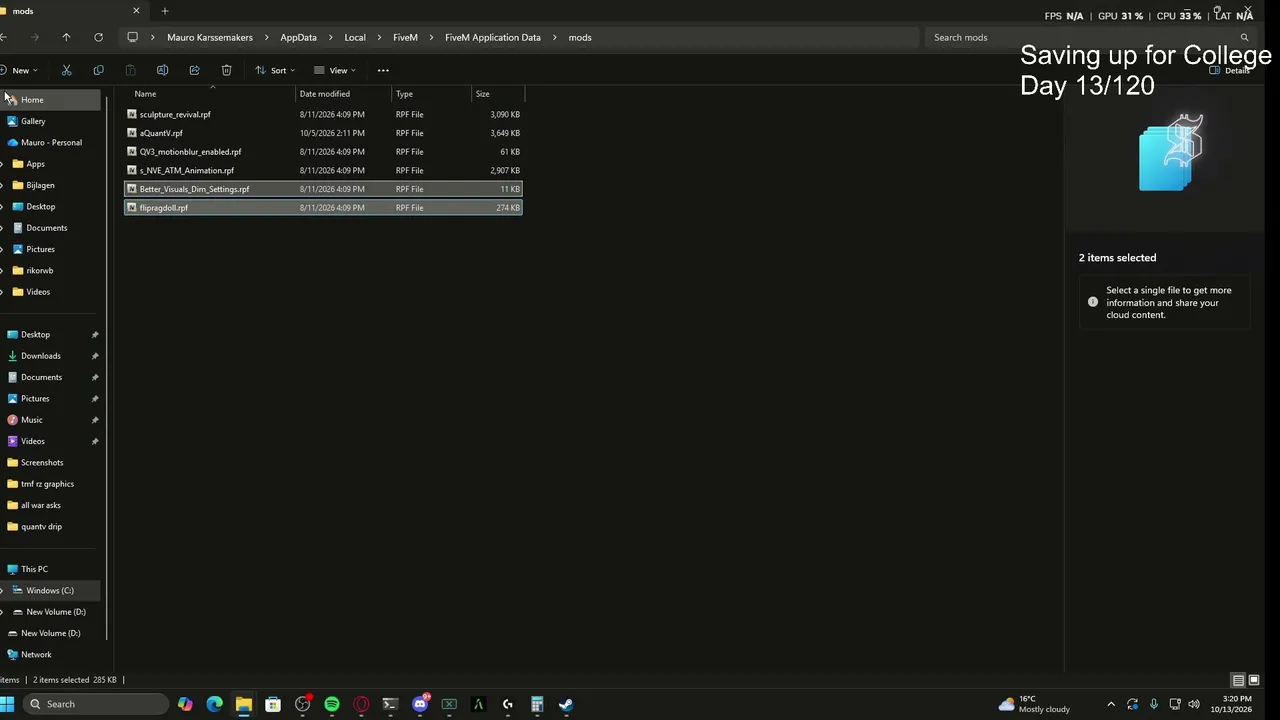
Task: Open Steam from the taskbar
Action: 566,704
